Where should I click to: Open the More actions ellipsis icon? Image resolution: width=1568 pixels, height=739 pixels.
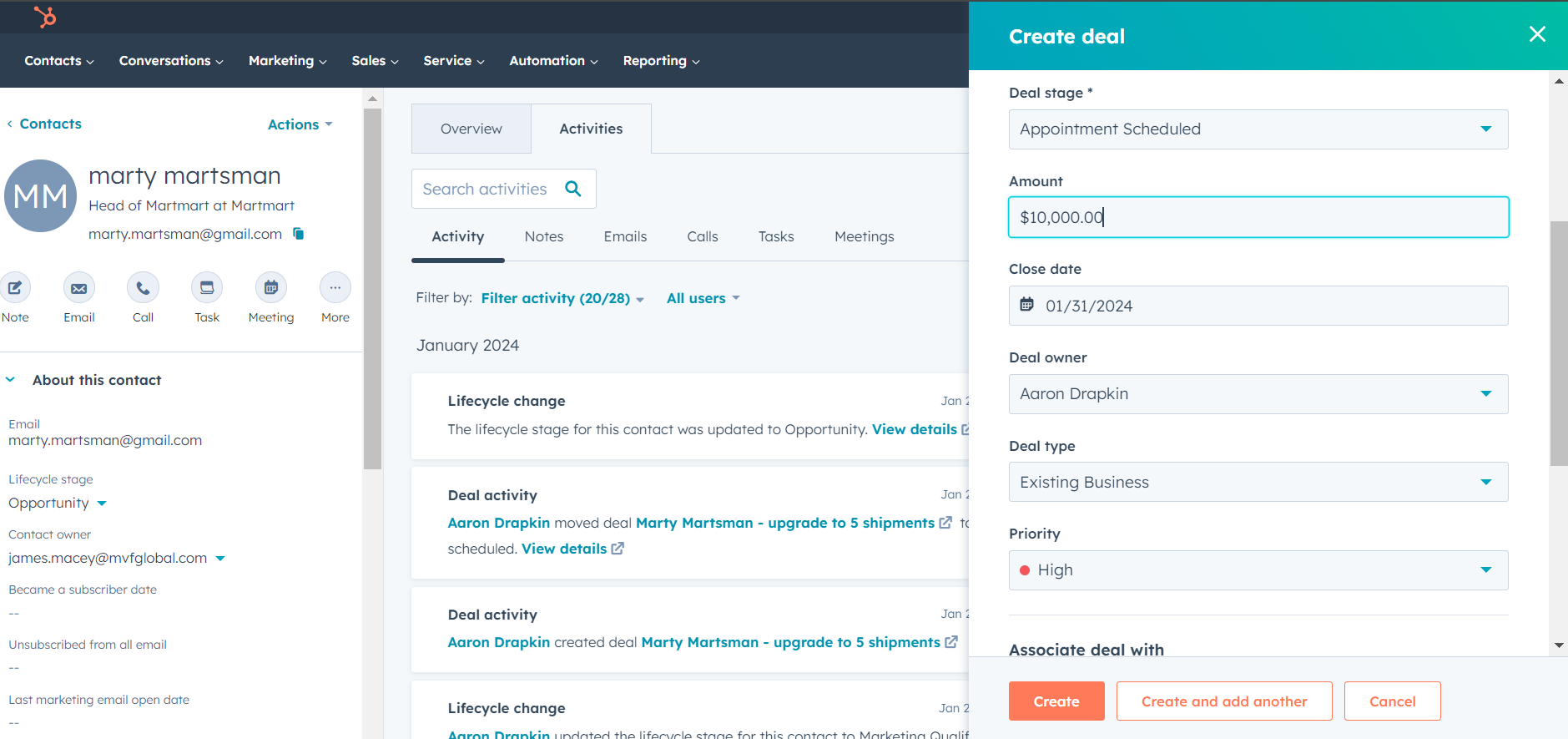click(335, 288)
